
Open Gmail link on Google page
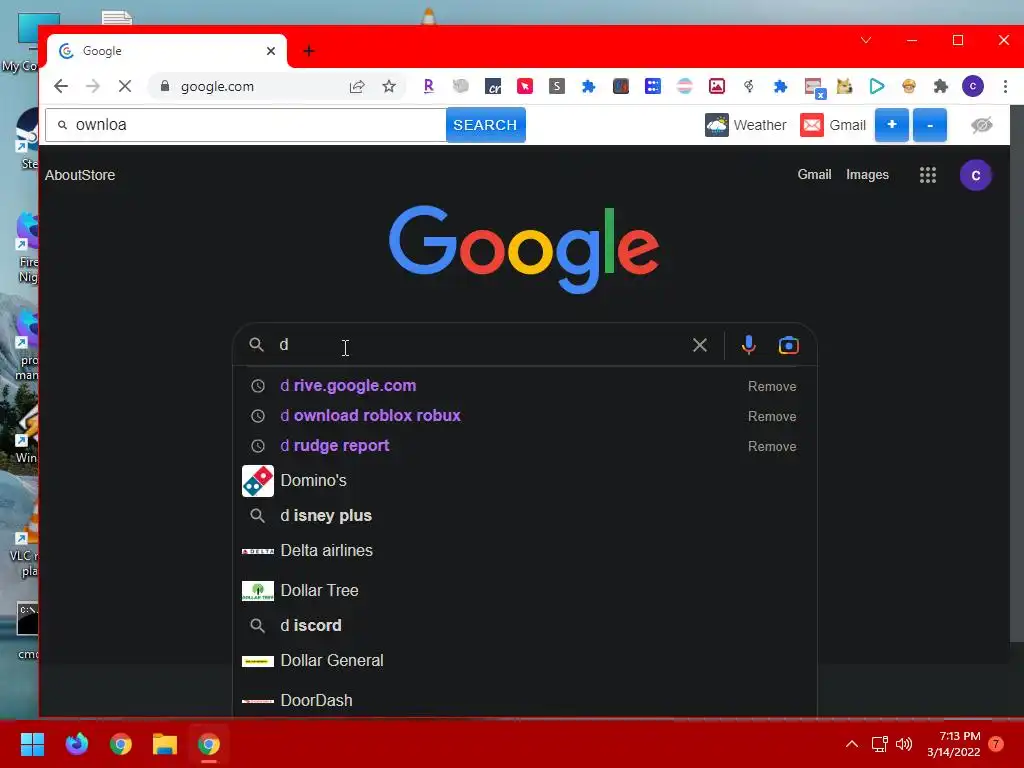pyautogui.click(x=814, y=174)
